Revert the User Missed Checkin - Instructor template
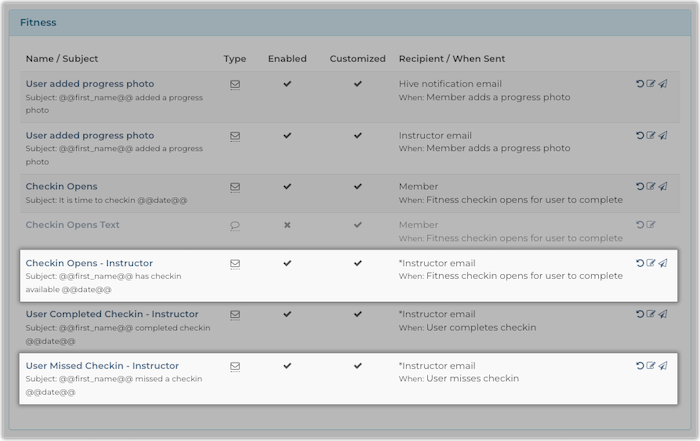700x441 pixels. [x=640, y=366]
